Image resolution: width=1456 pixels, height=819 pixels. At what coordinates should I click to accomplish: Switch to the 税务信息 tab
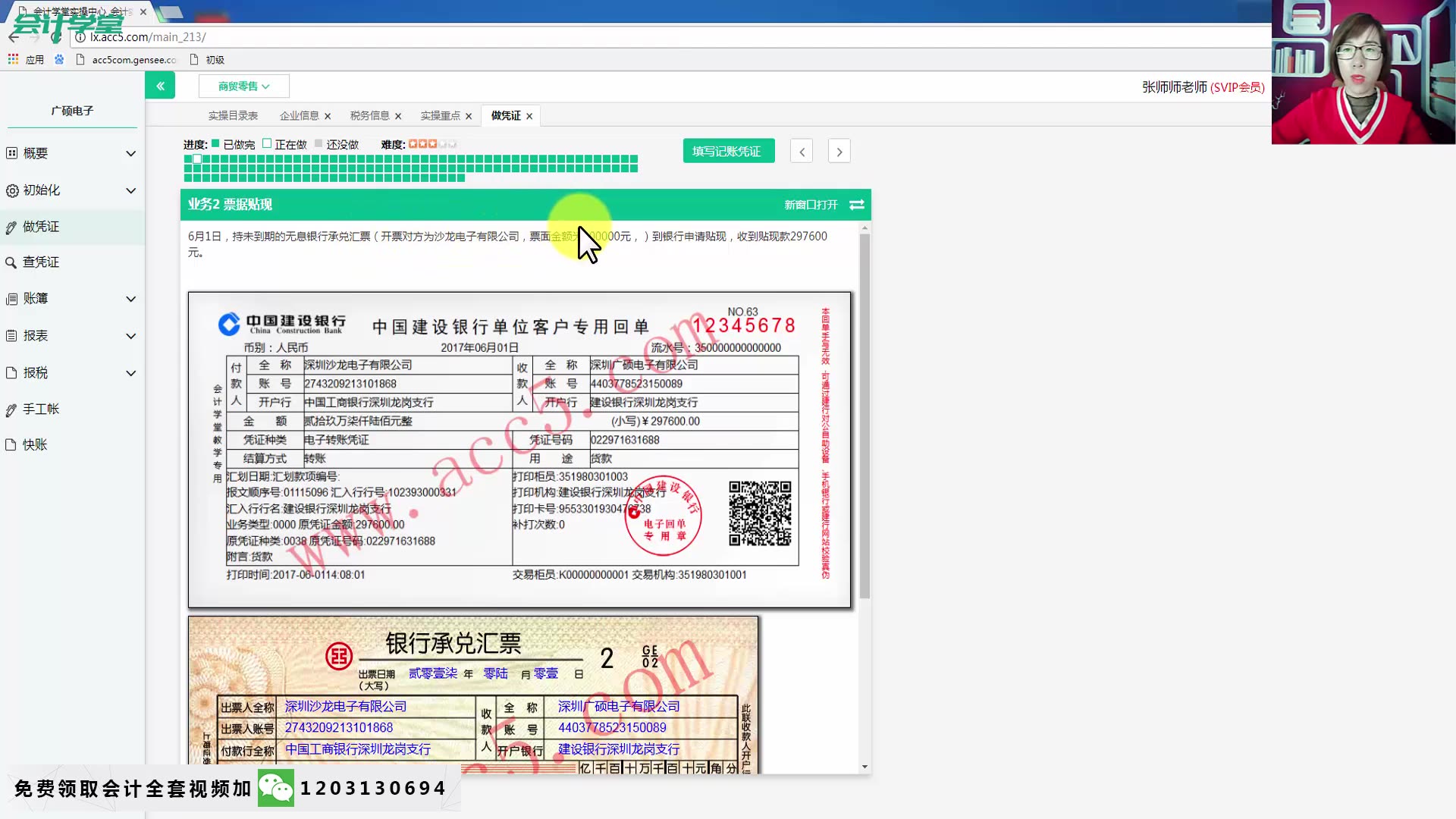pos(370,115)
